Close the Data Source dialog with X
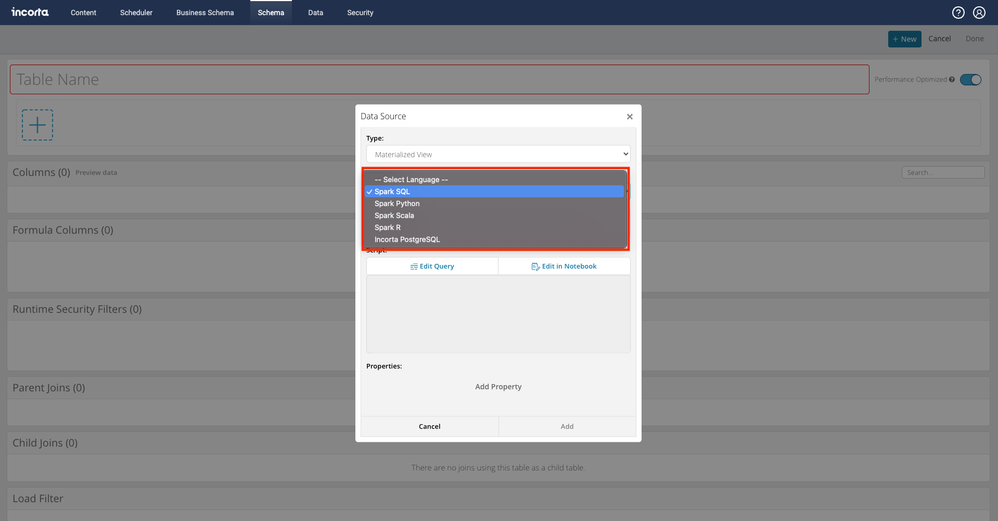Screen dimensions: 998x521 (x=629, y=117)
